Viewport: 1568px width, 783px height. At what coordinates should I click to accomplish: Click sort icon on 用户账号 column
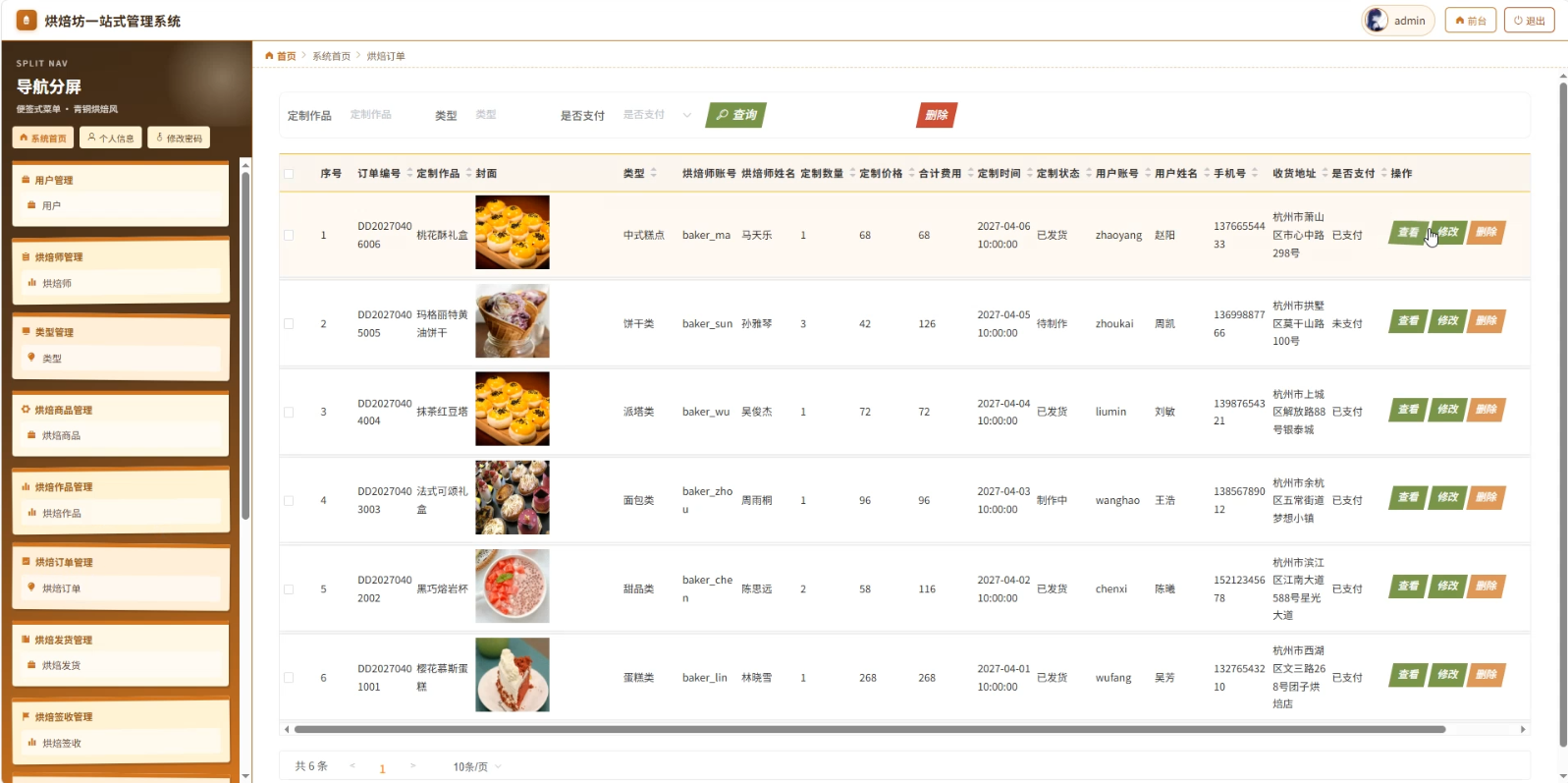[x=1147, y=173]
